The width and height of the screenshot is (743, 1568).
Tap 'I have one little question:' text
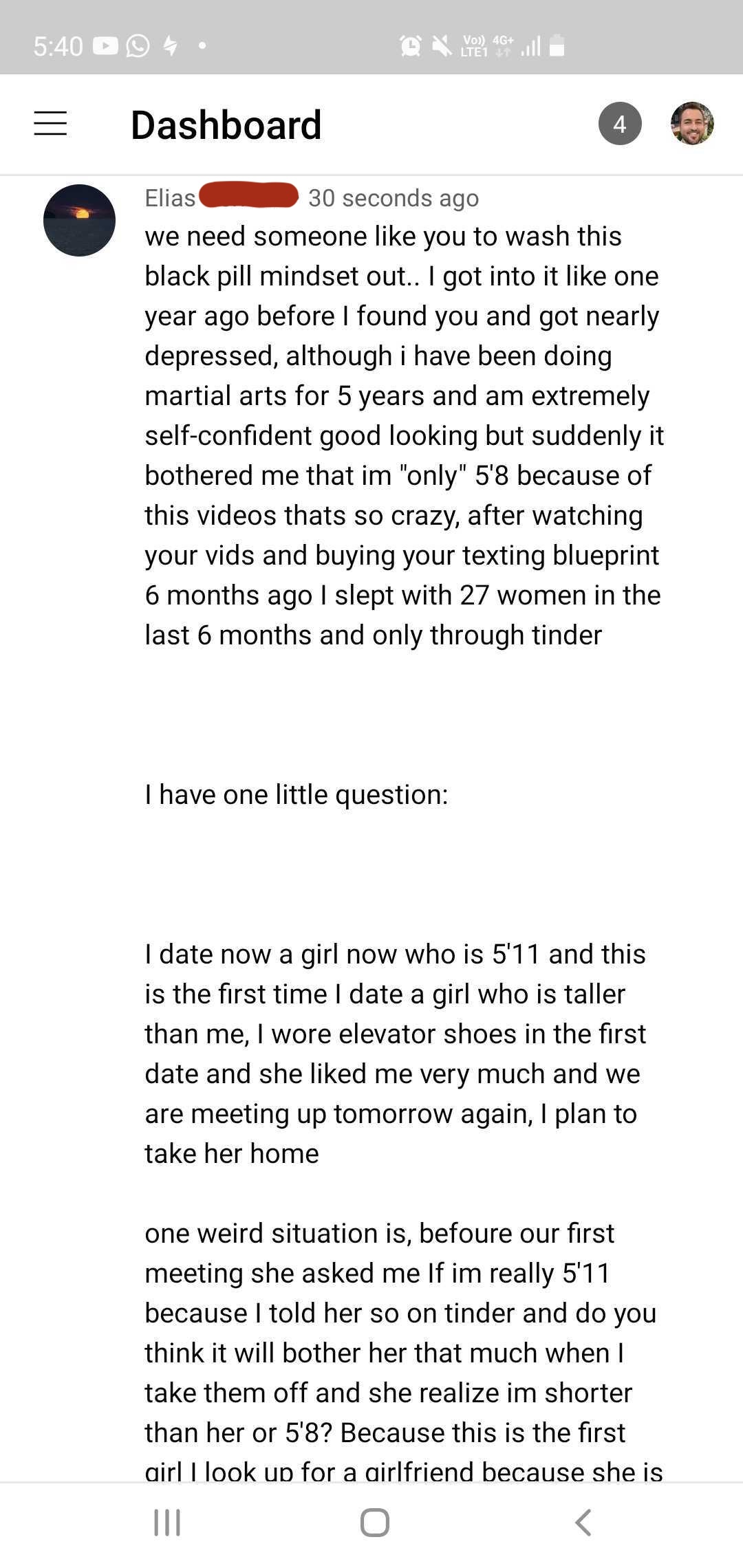pyautogui.click(x=296, y=794)
